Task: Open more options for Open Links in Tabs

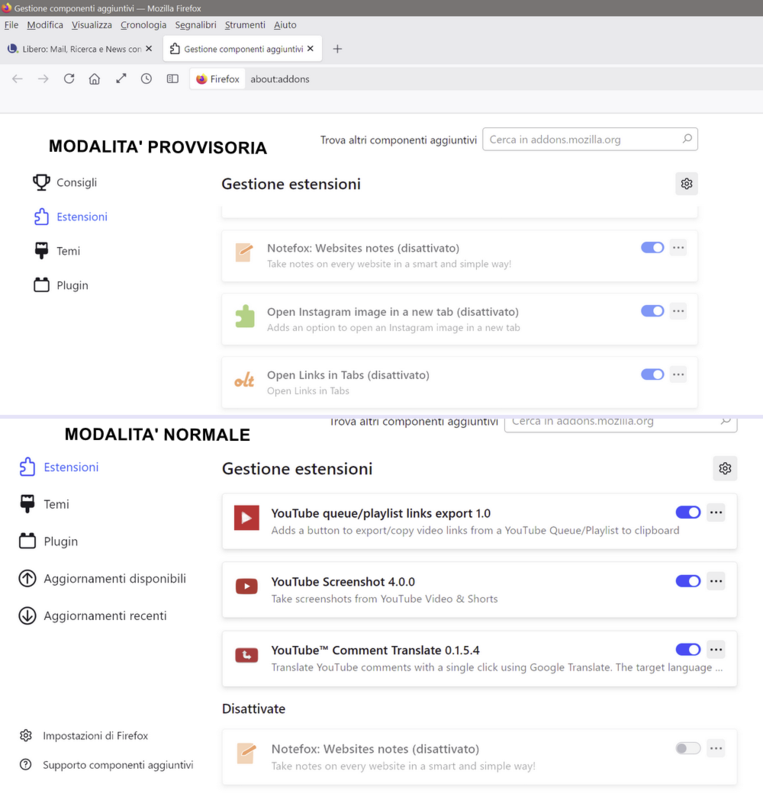Action: [678, 374]
